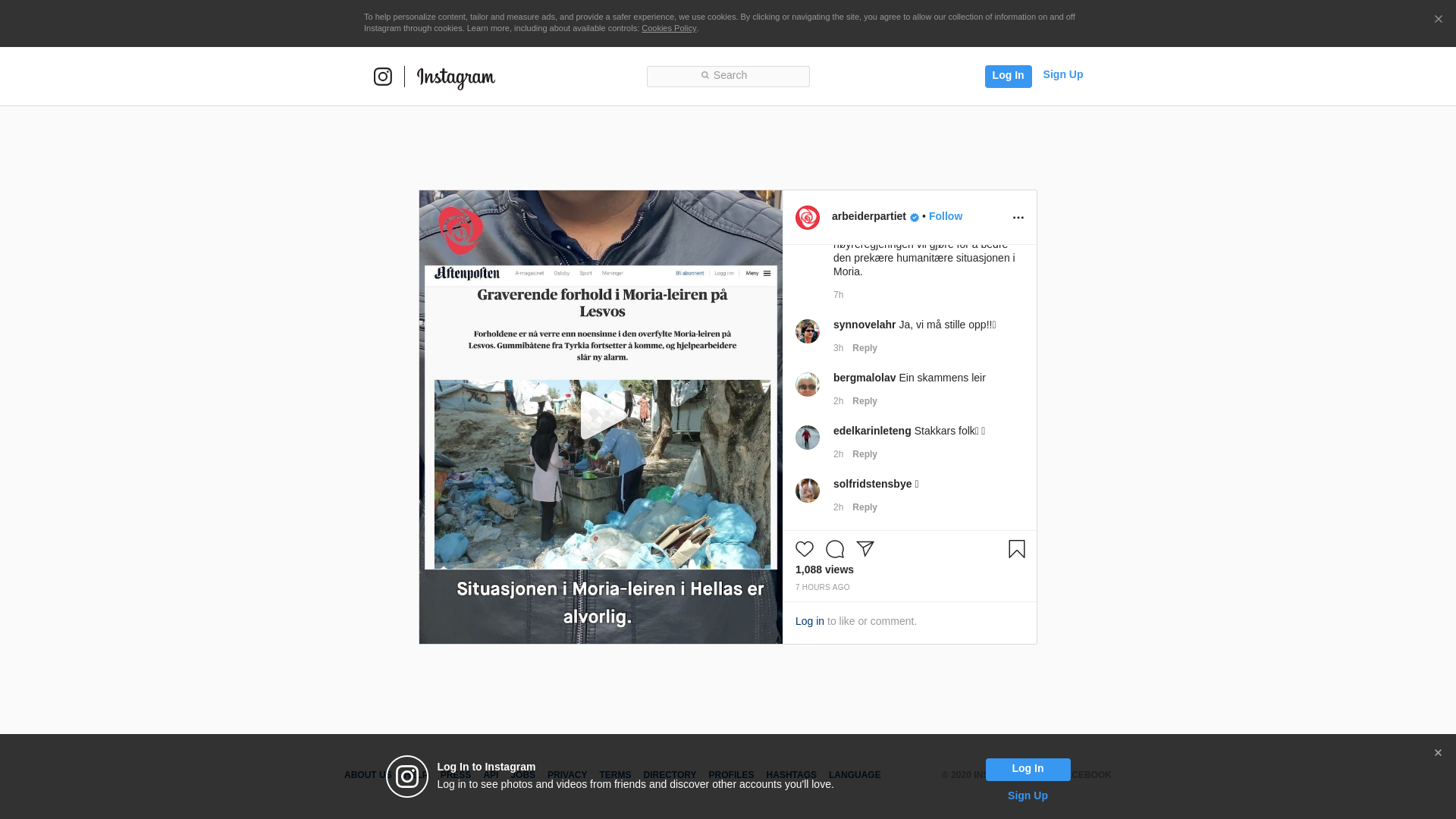Follow the arbeiderpartiet account

point(946,216)
